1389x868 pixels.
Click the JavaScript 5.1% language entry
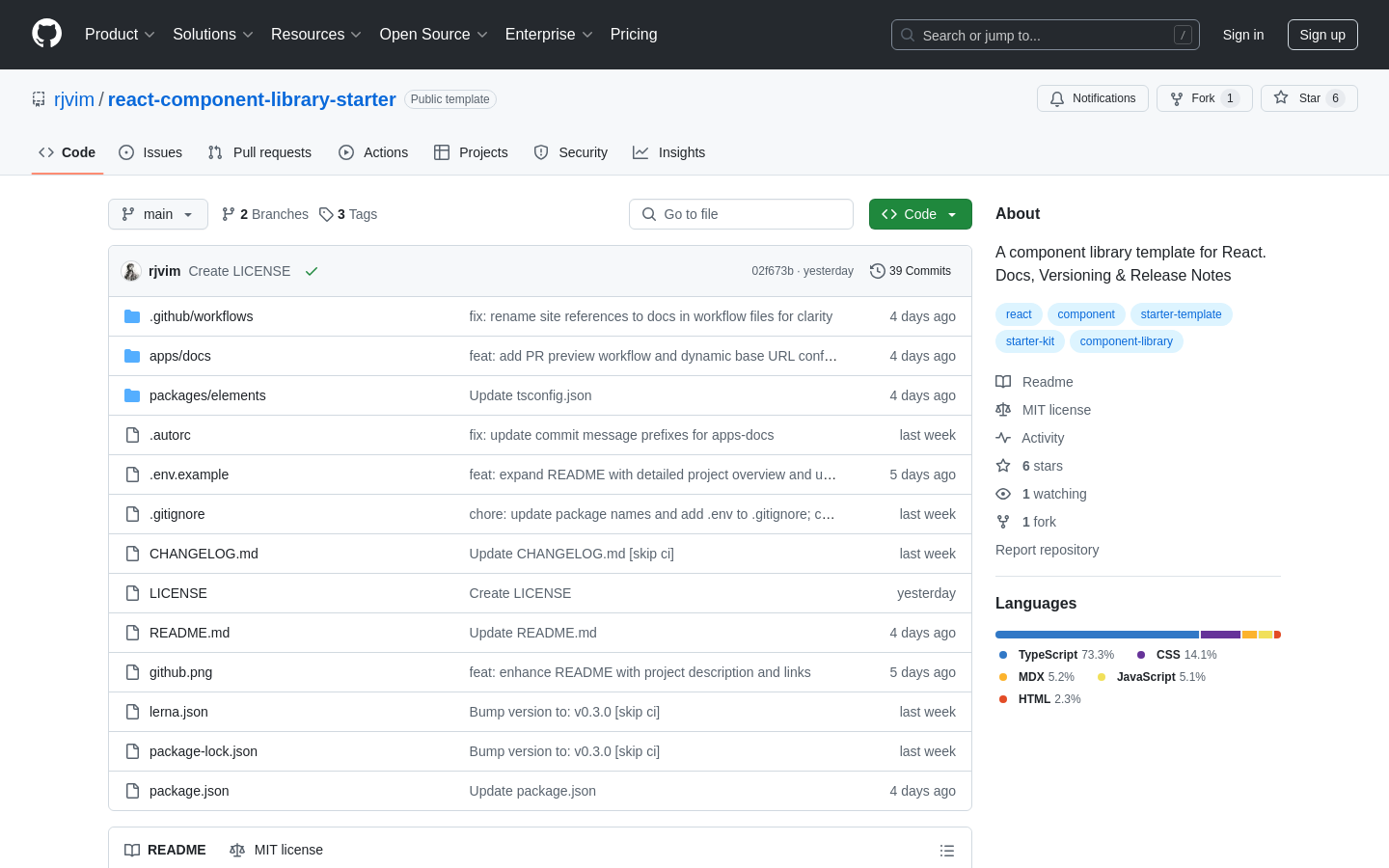pos(1152,677)
